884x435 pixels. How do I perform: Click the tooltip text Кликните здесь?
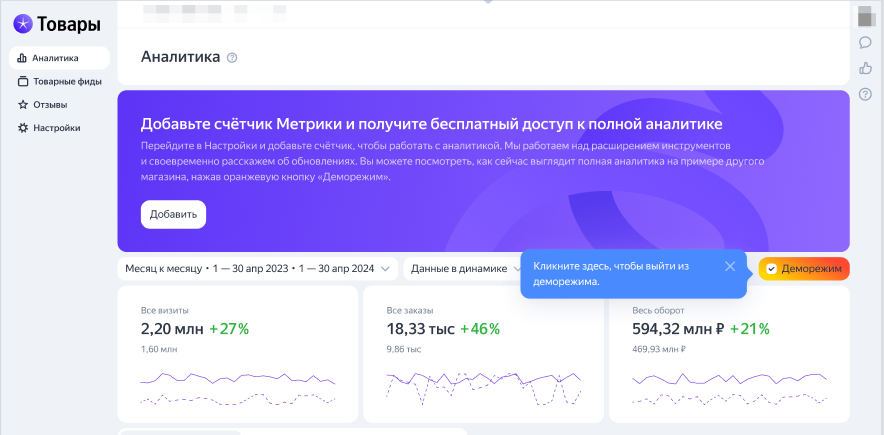click(611, 273)
